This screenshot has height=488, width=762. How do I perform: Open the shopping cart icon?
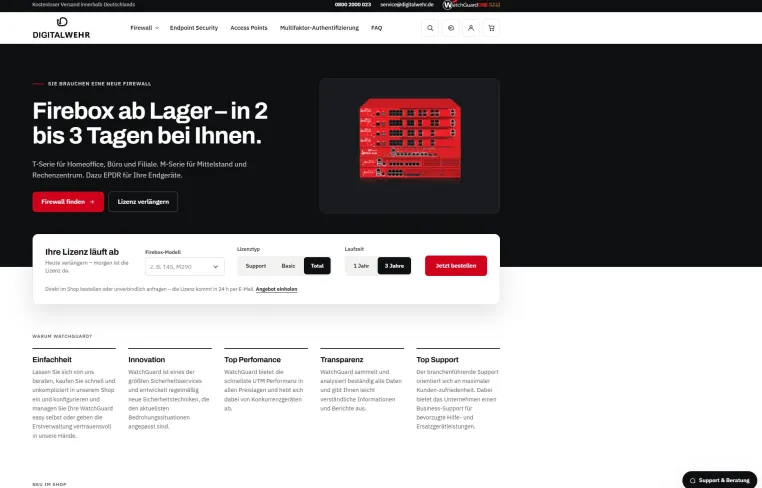click(x=491, y=28)
